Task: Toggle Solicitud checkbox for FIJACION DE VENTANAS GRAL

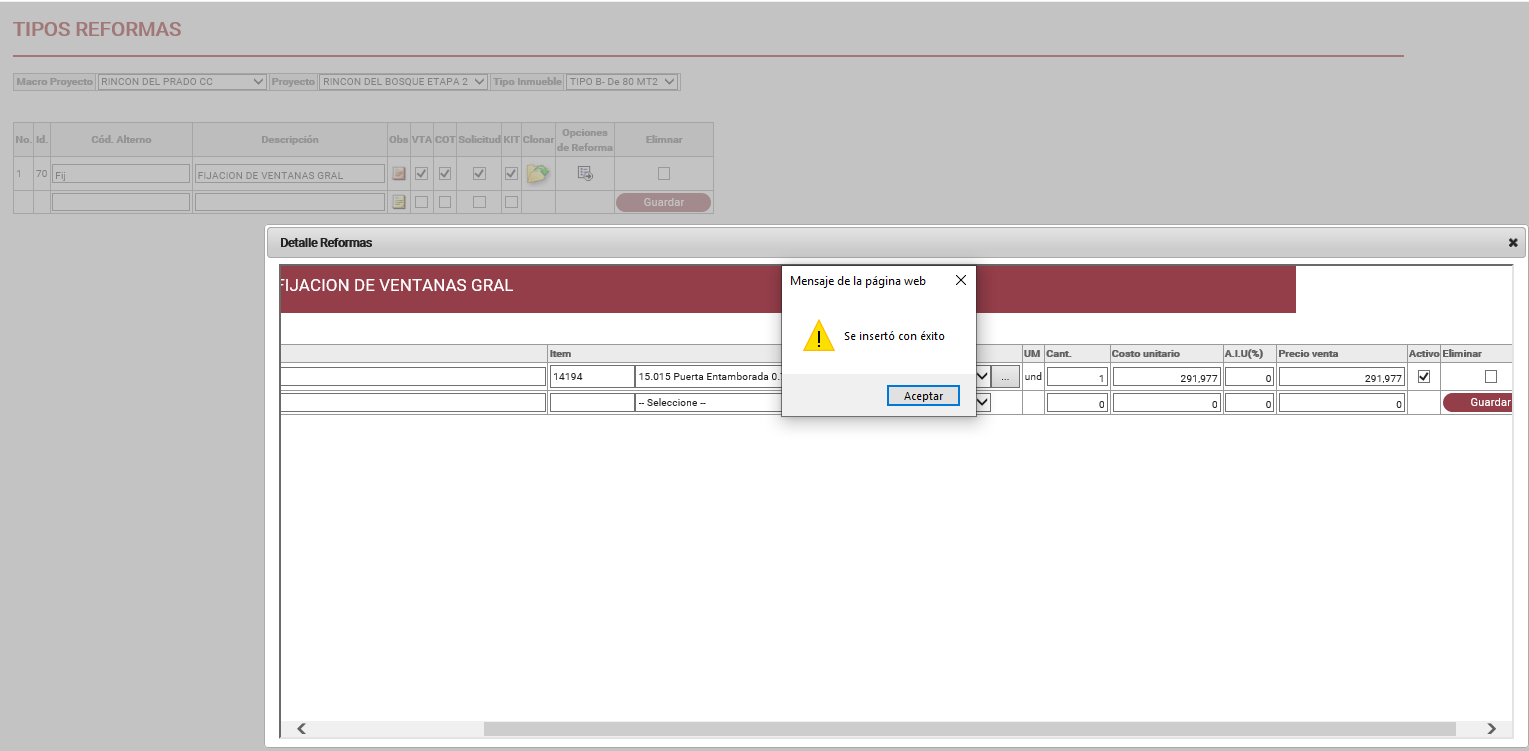Action: click(x=479, y=174)
